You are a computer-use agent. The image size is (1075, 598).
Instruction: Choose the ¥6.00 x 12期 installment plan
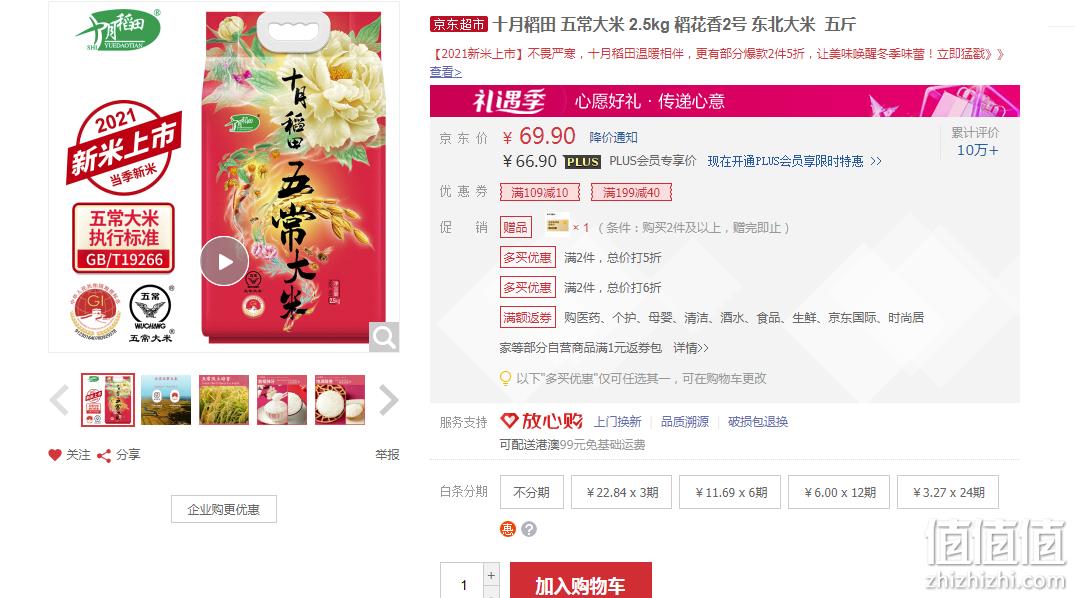coord(839,492)
